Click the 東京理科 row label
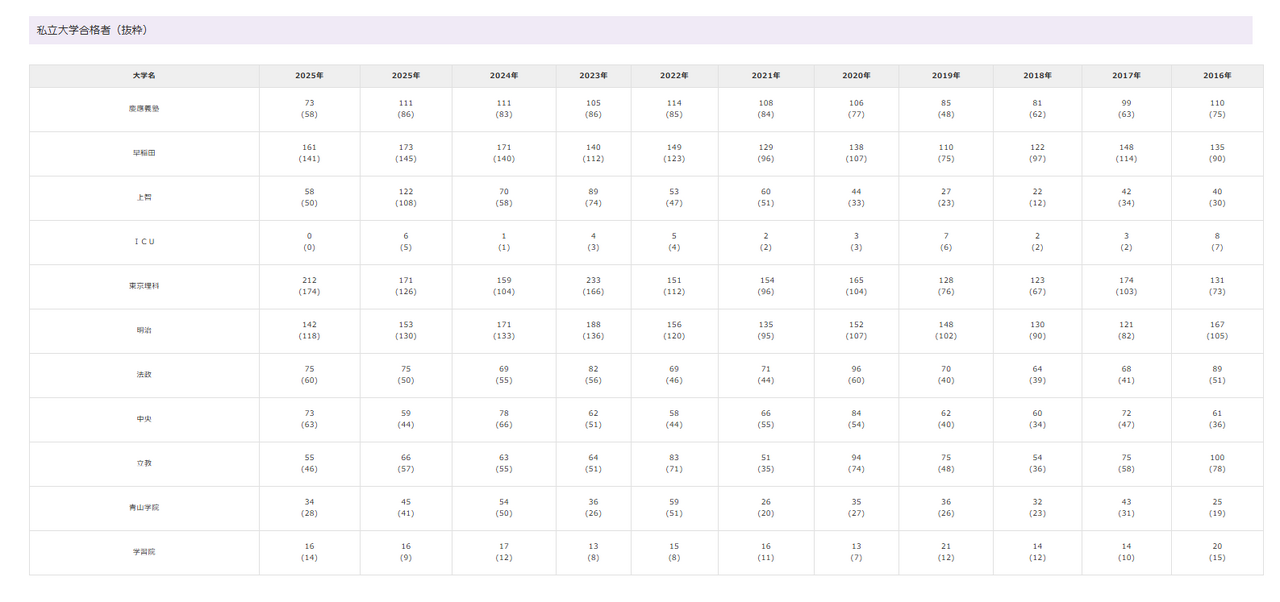This screenshot has width=1280, height=602. coord(144,286)
